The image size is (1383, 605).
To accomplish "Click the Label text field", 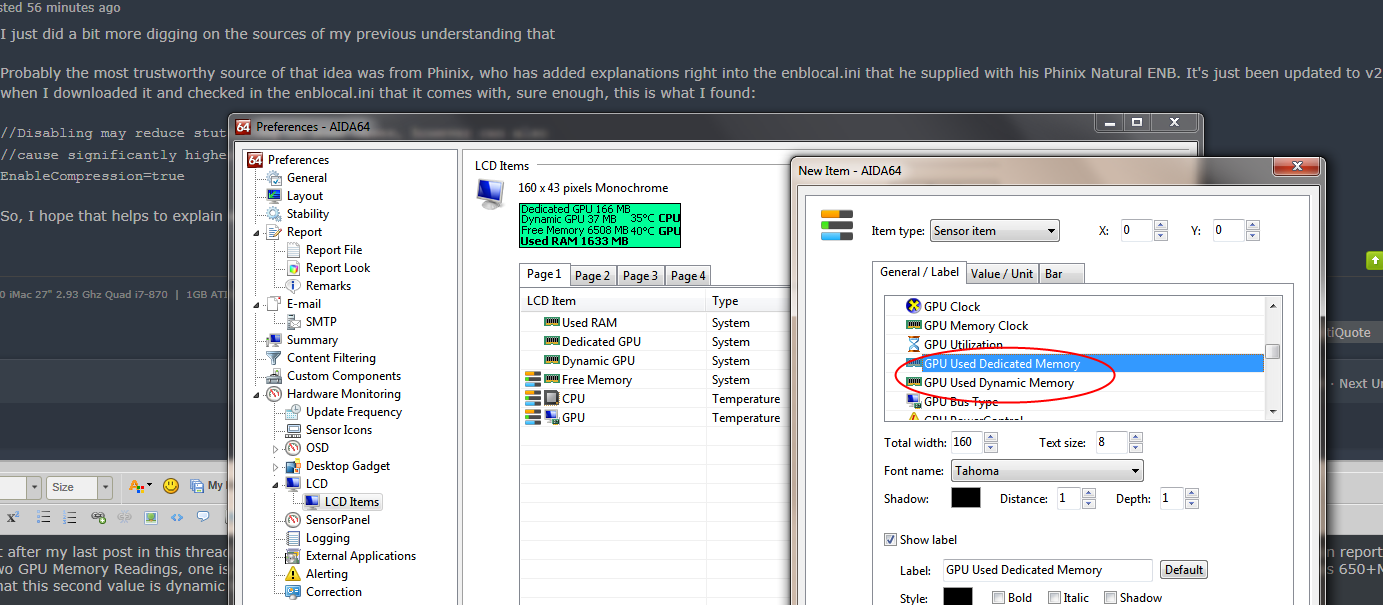I will tap(1048, 570).
